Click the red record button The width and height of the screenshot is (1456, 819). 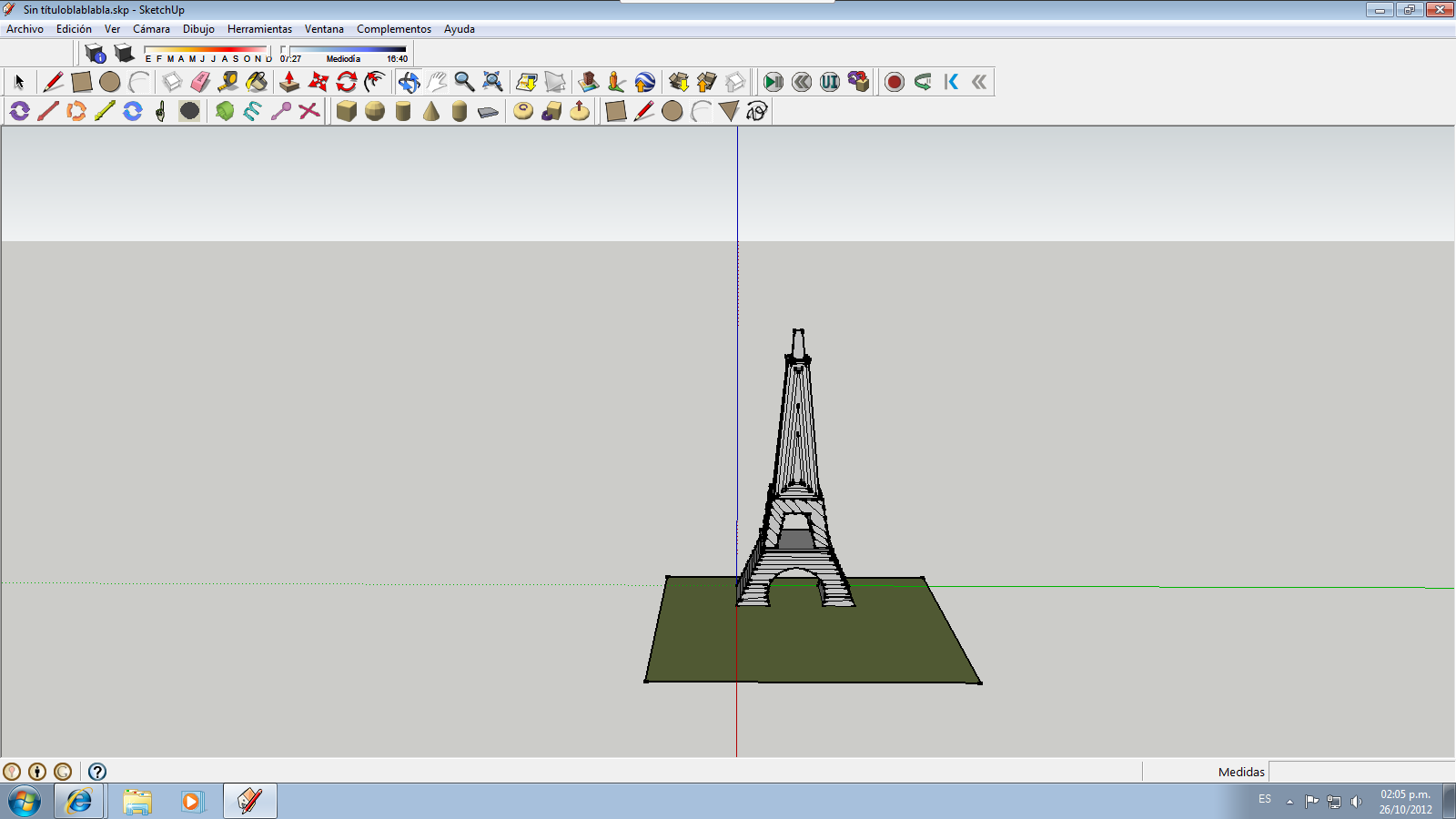tap(895, 82)
